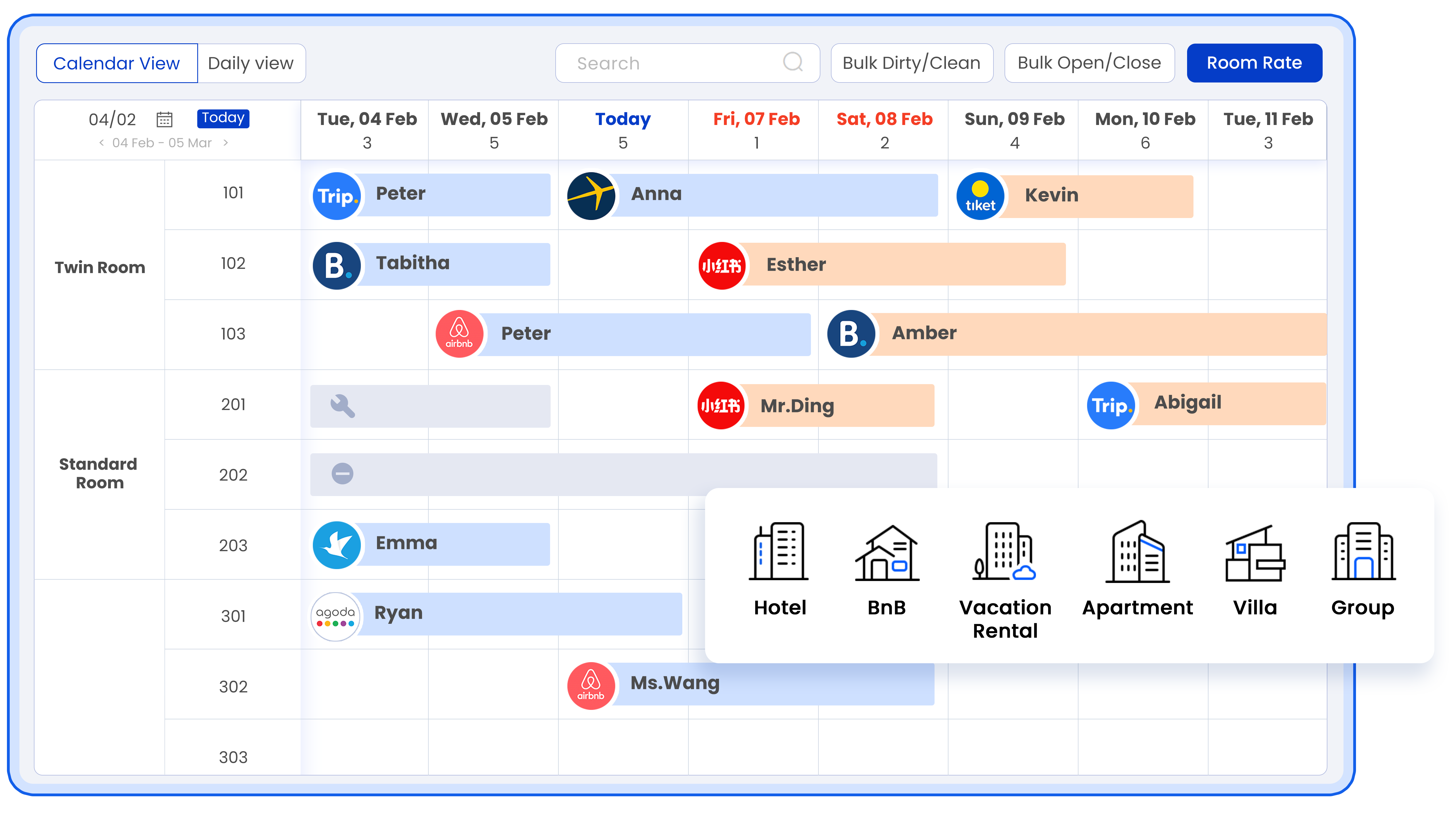The width and height of the screenshot is (1456, 816).
Task: Open Amber's reservation bar in room 103
Action: (1077, 334)
